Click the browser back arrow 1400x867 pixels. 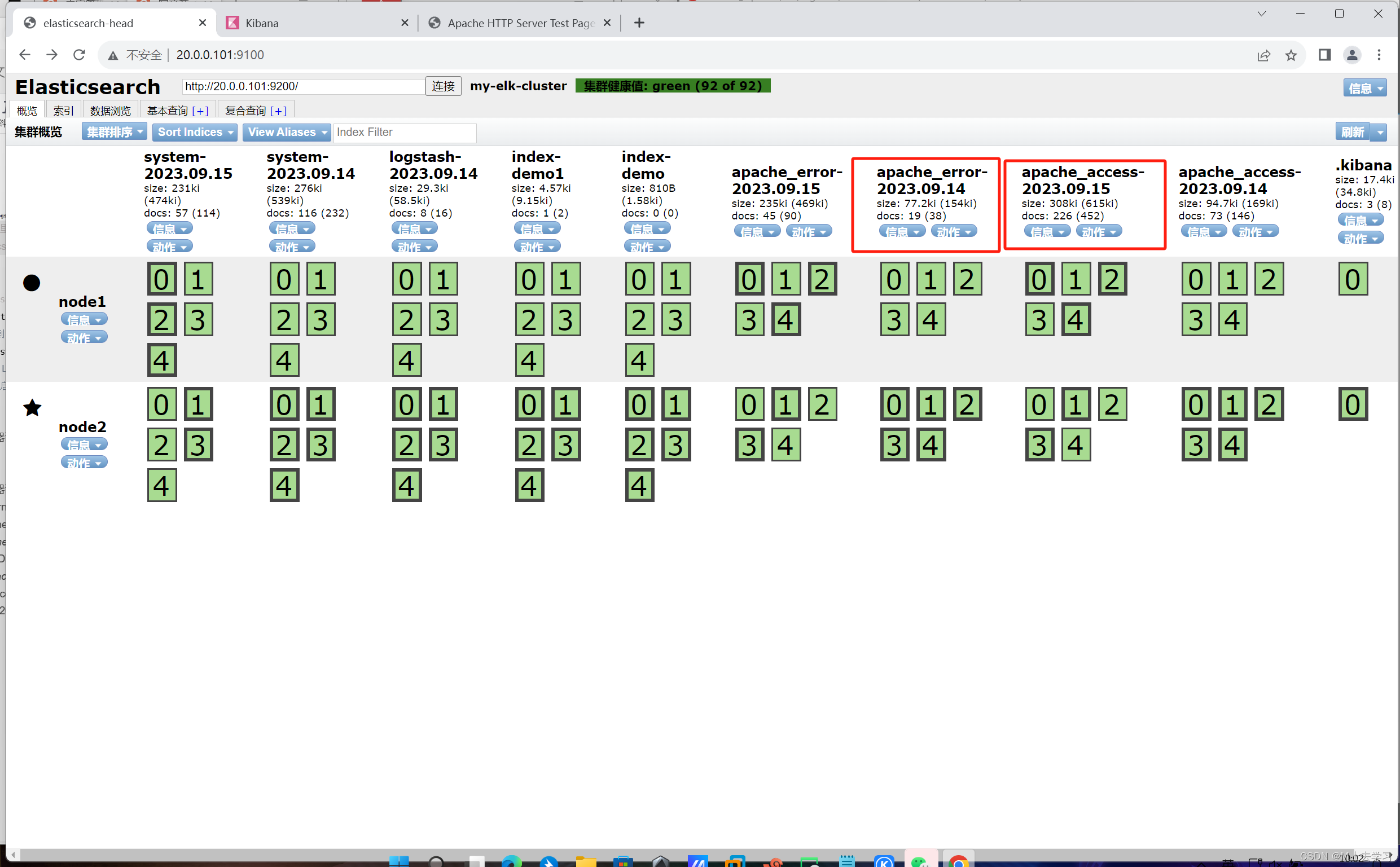pos(25,55)
